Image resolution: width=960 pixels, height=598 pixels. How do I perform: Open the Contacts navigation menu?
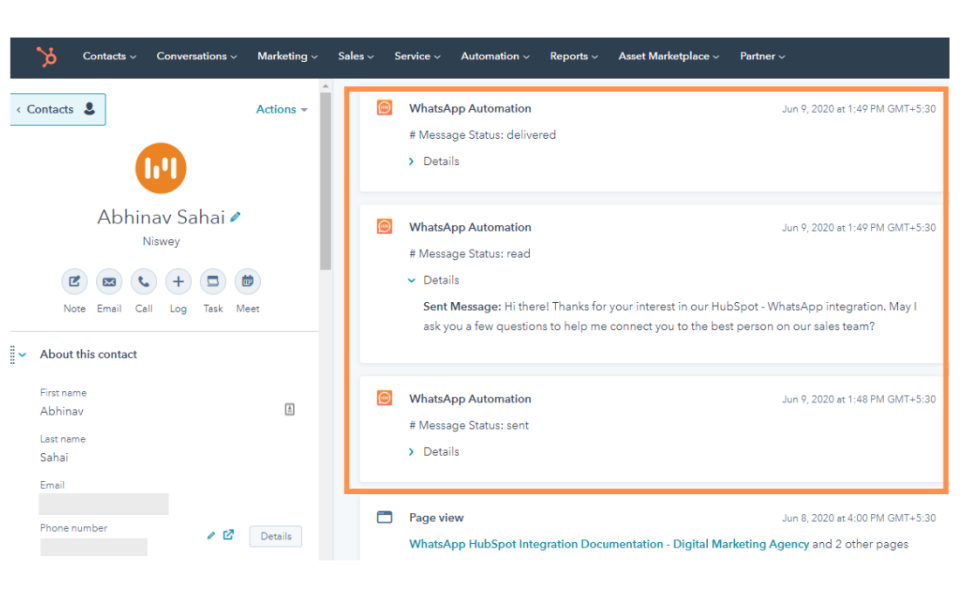[x=108, y=57]
